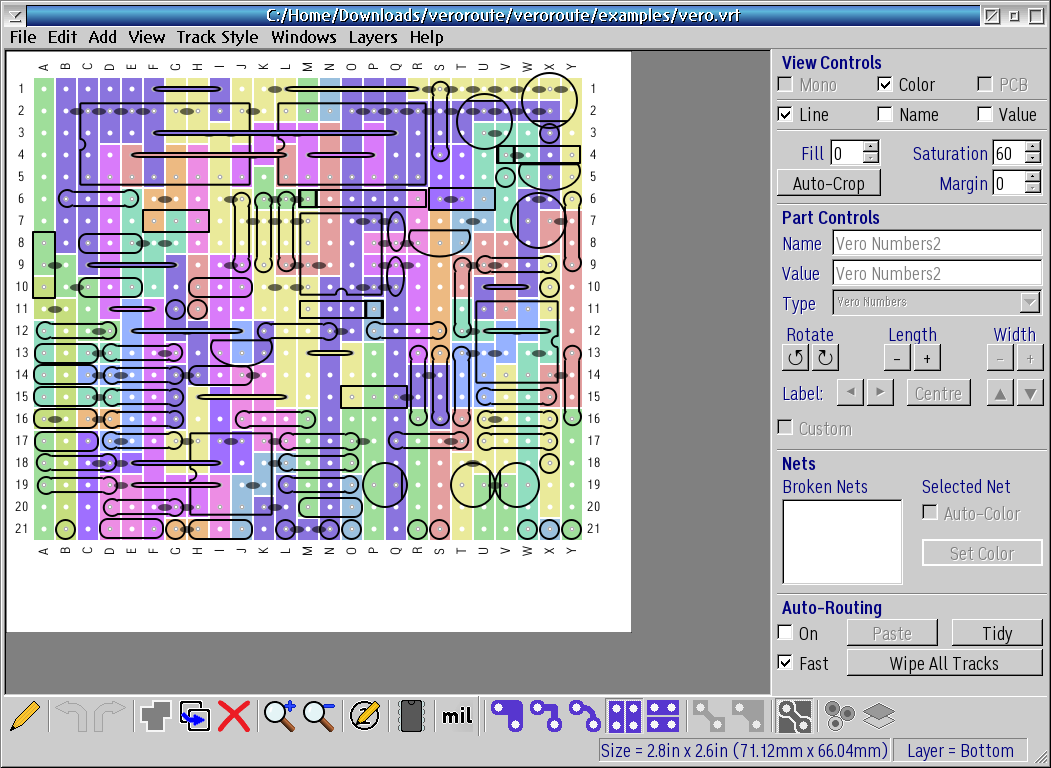
Task: Zoom in with the magnifier plus icon
Action: click(280, 715)
